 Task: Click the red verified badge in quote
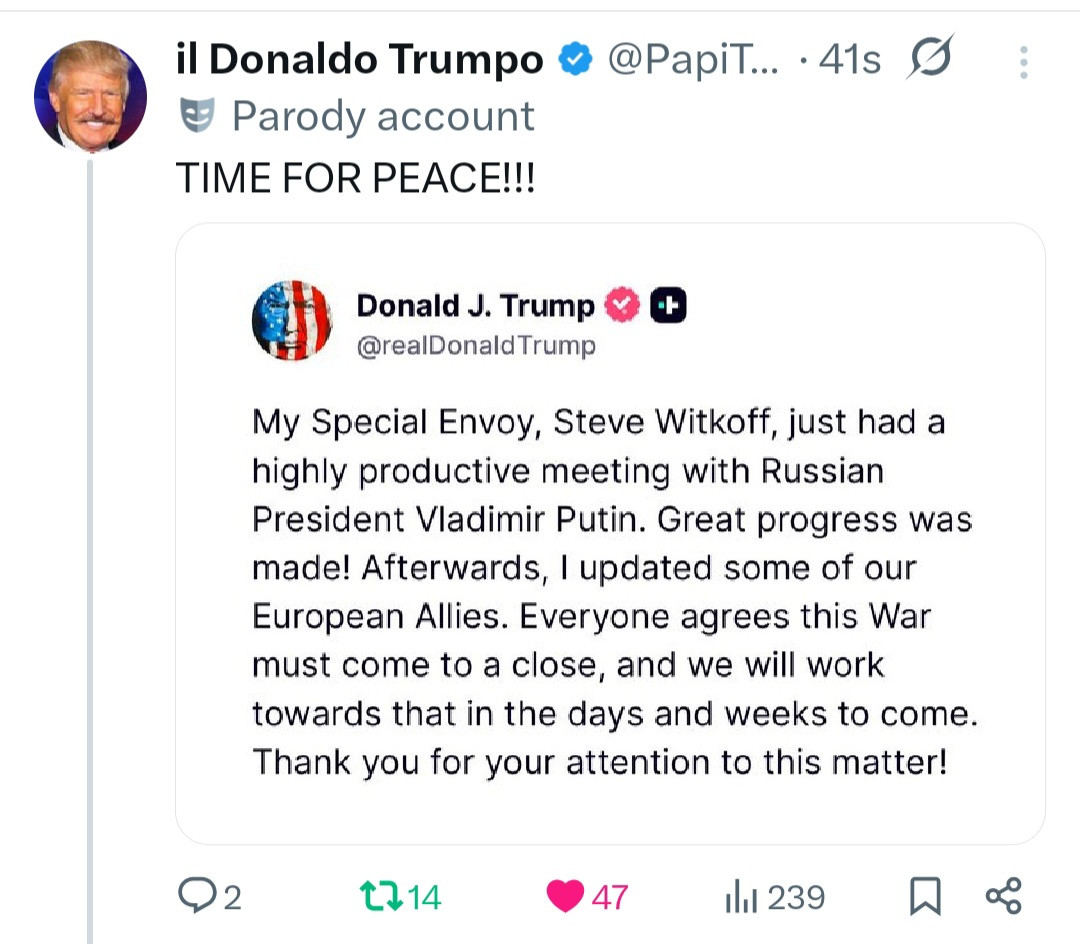click(x=623, y=306)
